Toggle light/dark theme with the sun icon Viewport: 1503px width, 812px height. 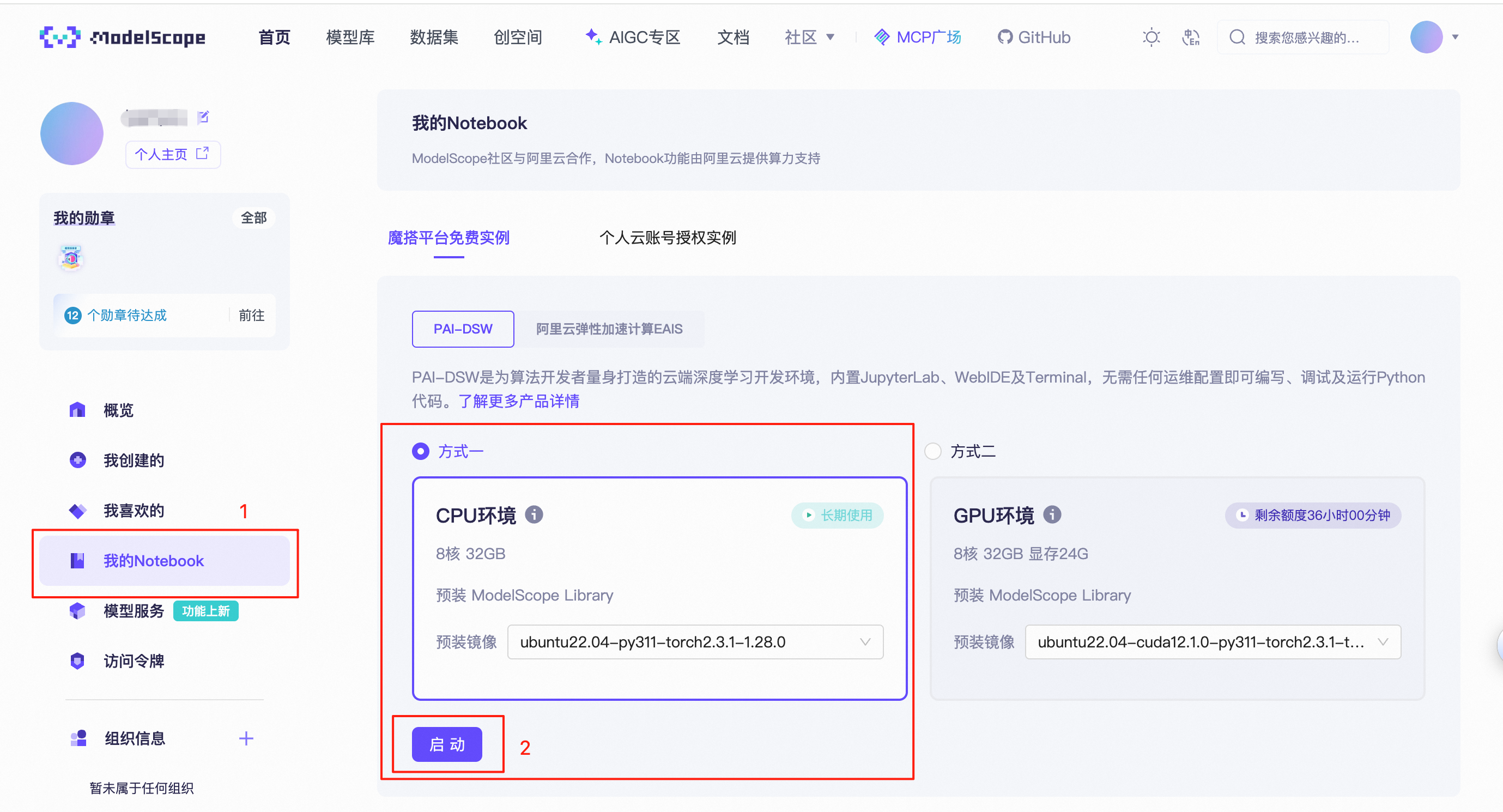coord(1150,37)
